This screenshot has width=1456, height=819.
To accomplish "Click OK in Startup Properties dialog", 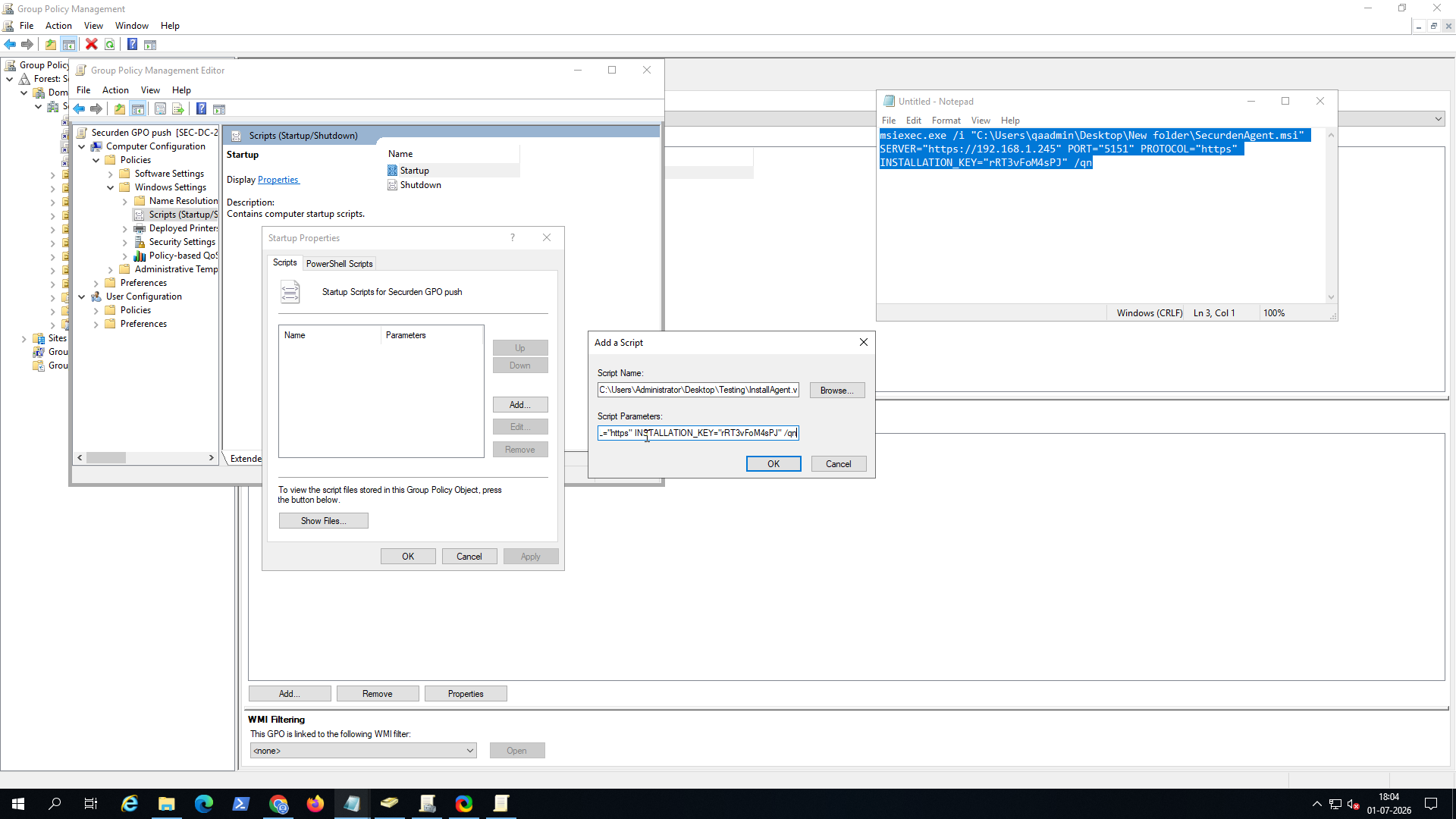I will (408, 557).
